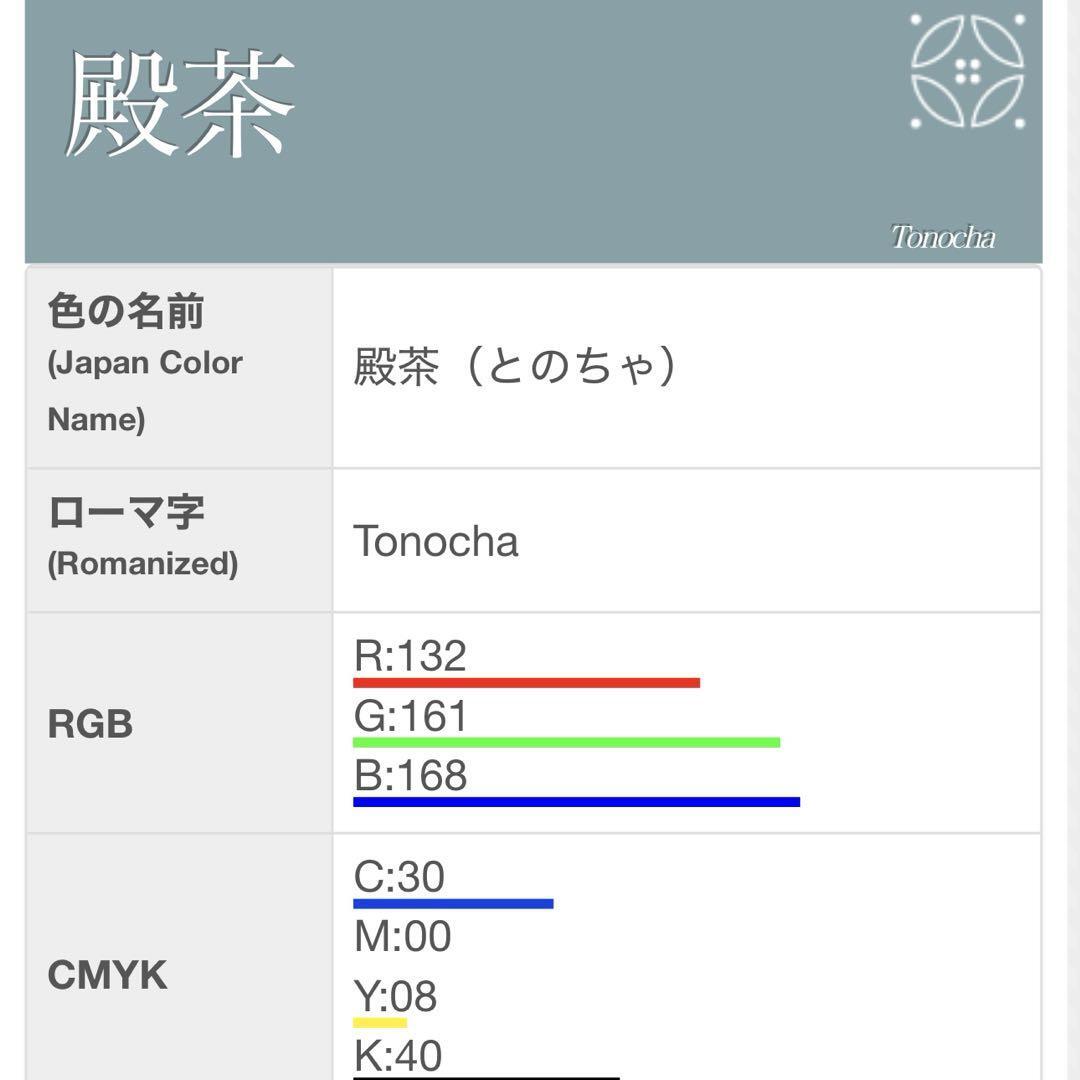1080x1080 pixels.
Task: Select the 色の名前 (Japan Color Name) header cell
Action: (179, 366)
